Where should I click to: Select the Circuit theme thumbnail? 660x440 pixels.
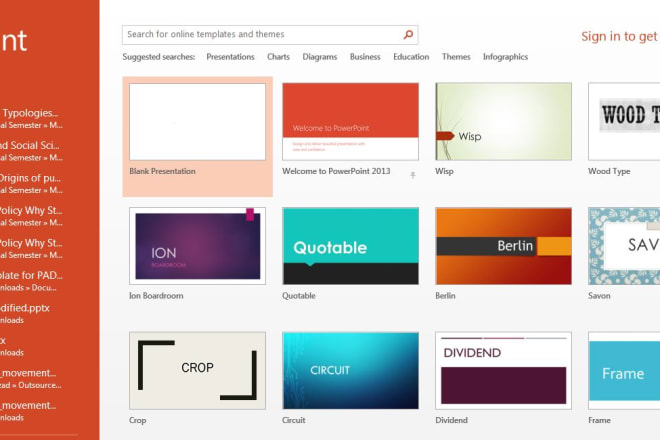(x=350, y=371)
